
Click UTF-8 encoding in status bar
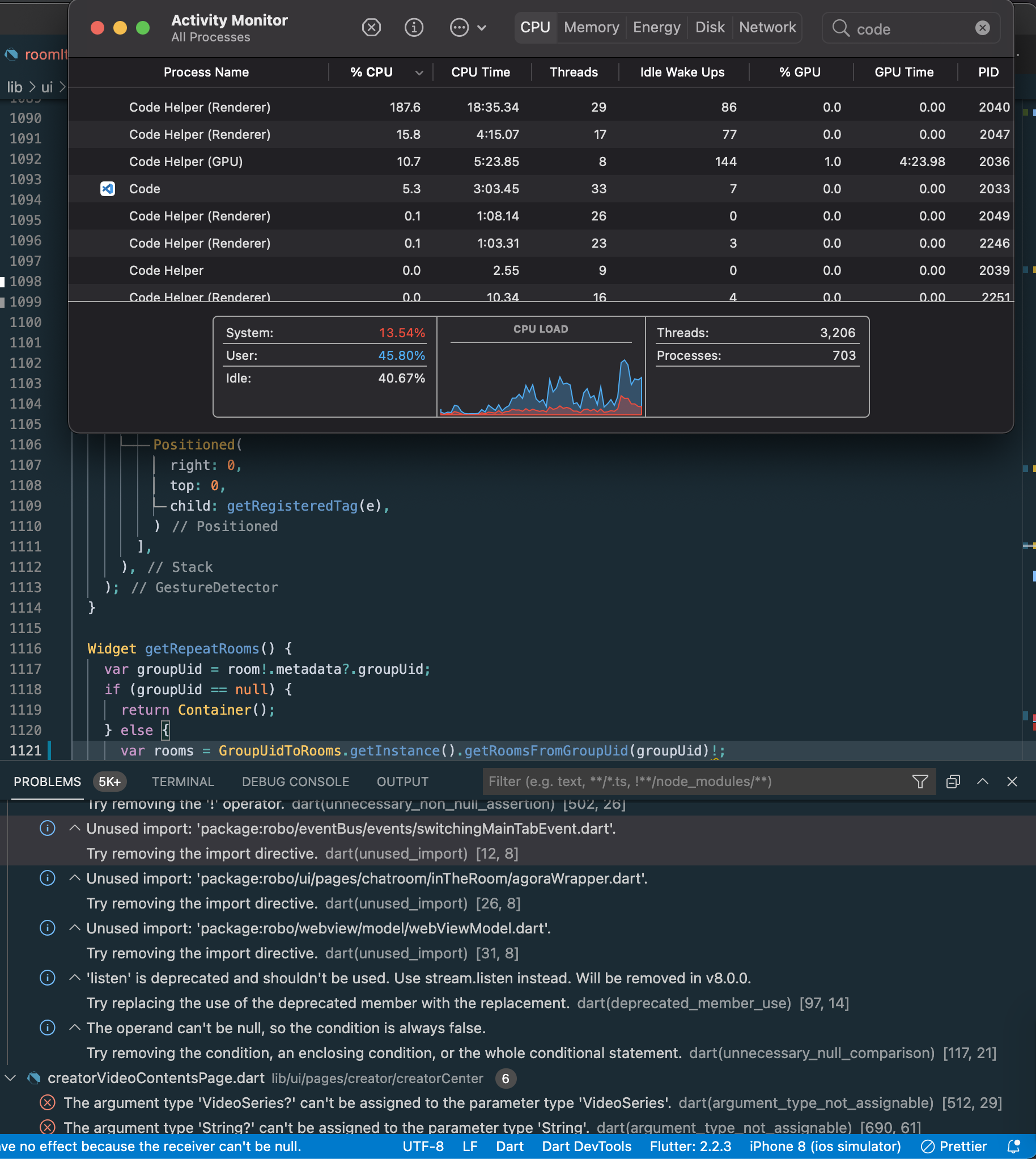click(x=423, y=1147)
